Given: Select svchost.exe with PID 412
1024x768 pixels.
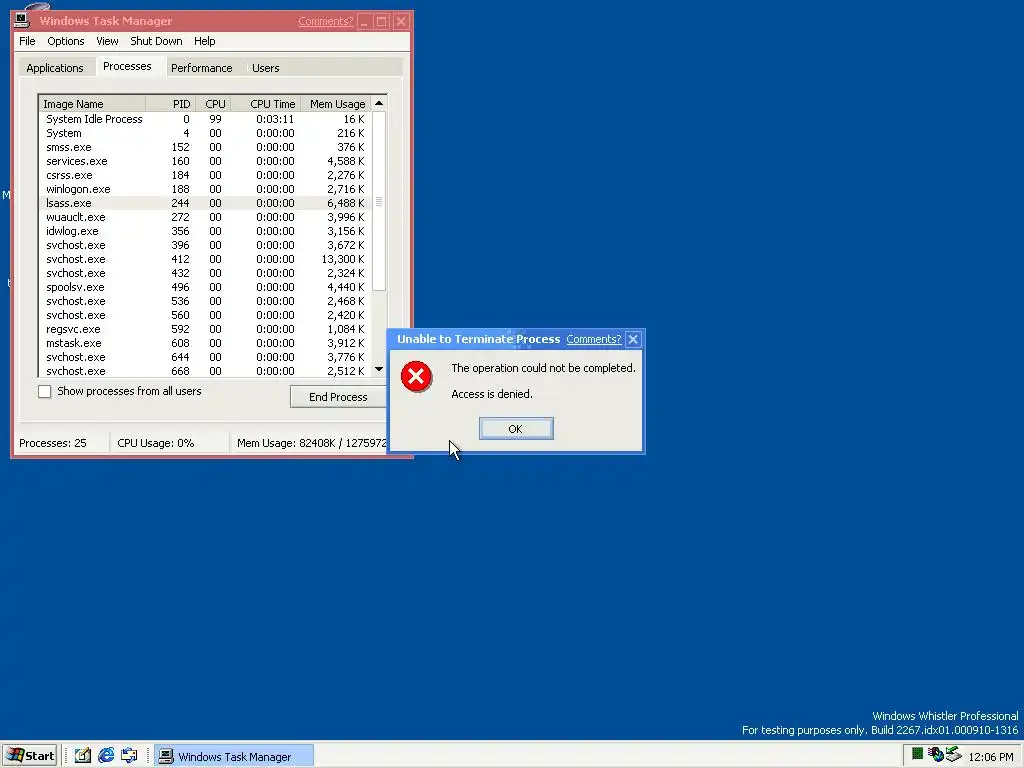Looking at the screenshot, I should click(205, 259).
